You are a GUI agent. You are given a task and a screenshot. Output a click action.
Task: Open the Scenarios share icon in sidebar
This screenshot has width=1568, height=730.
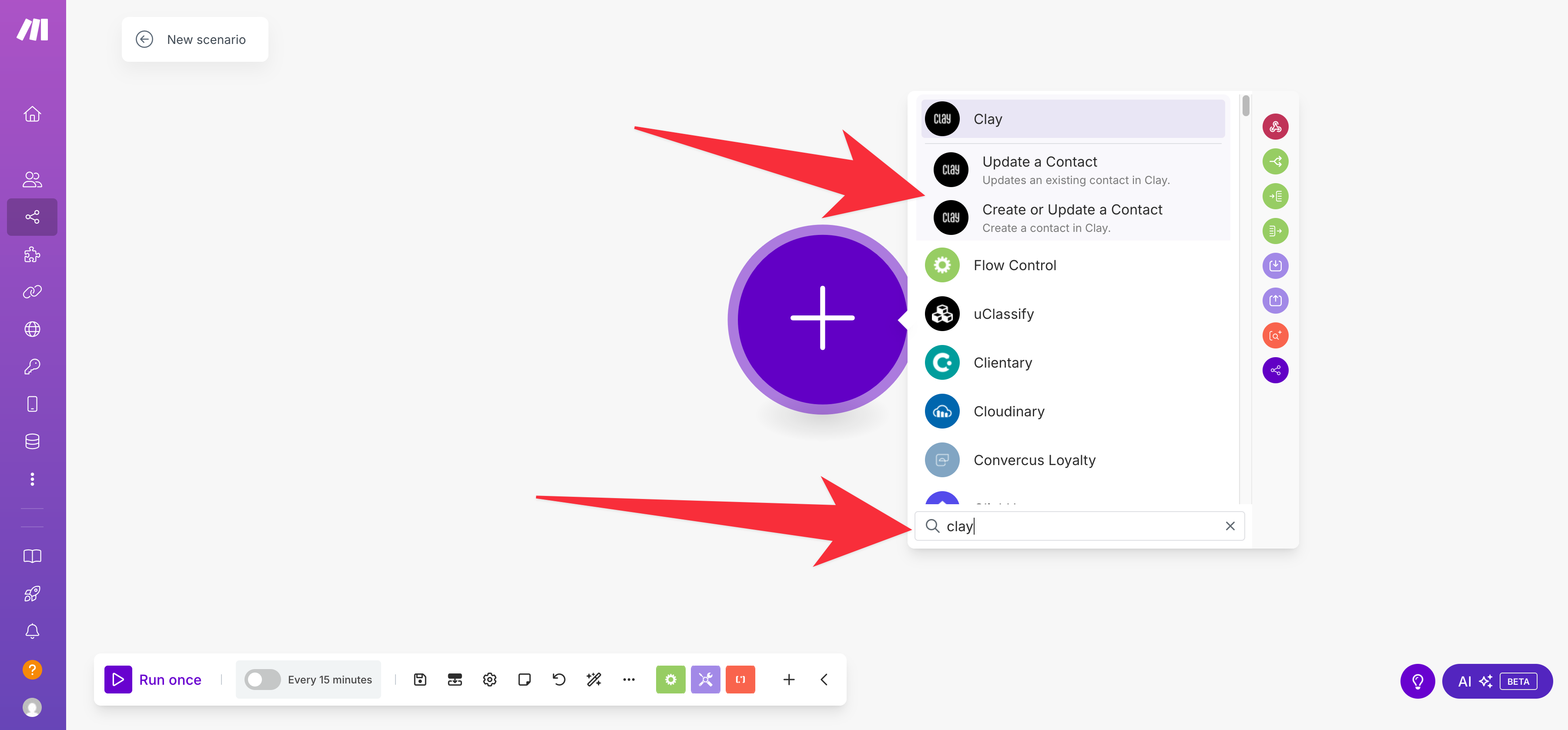[32, 217]
